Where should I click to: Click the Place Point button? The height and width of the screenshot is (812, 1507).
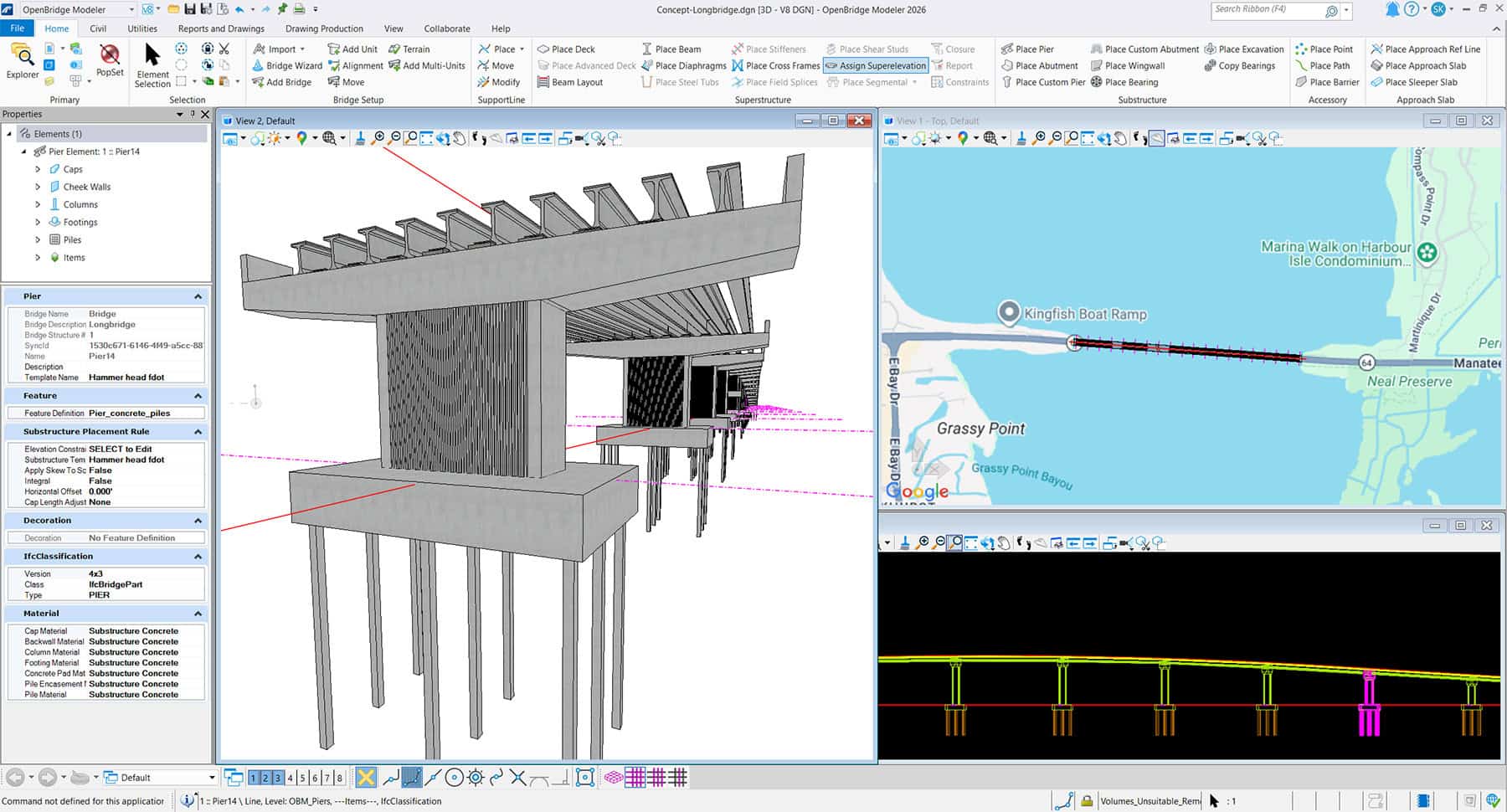click(x=1324, y=49)
